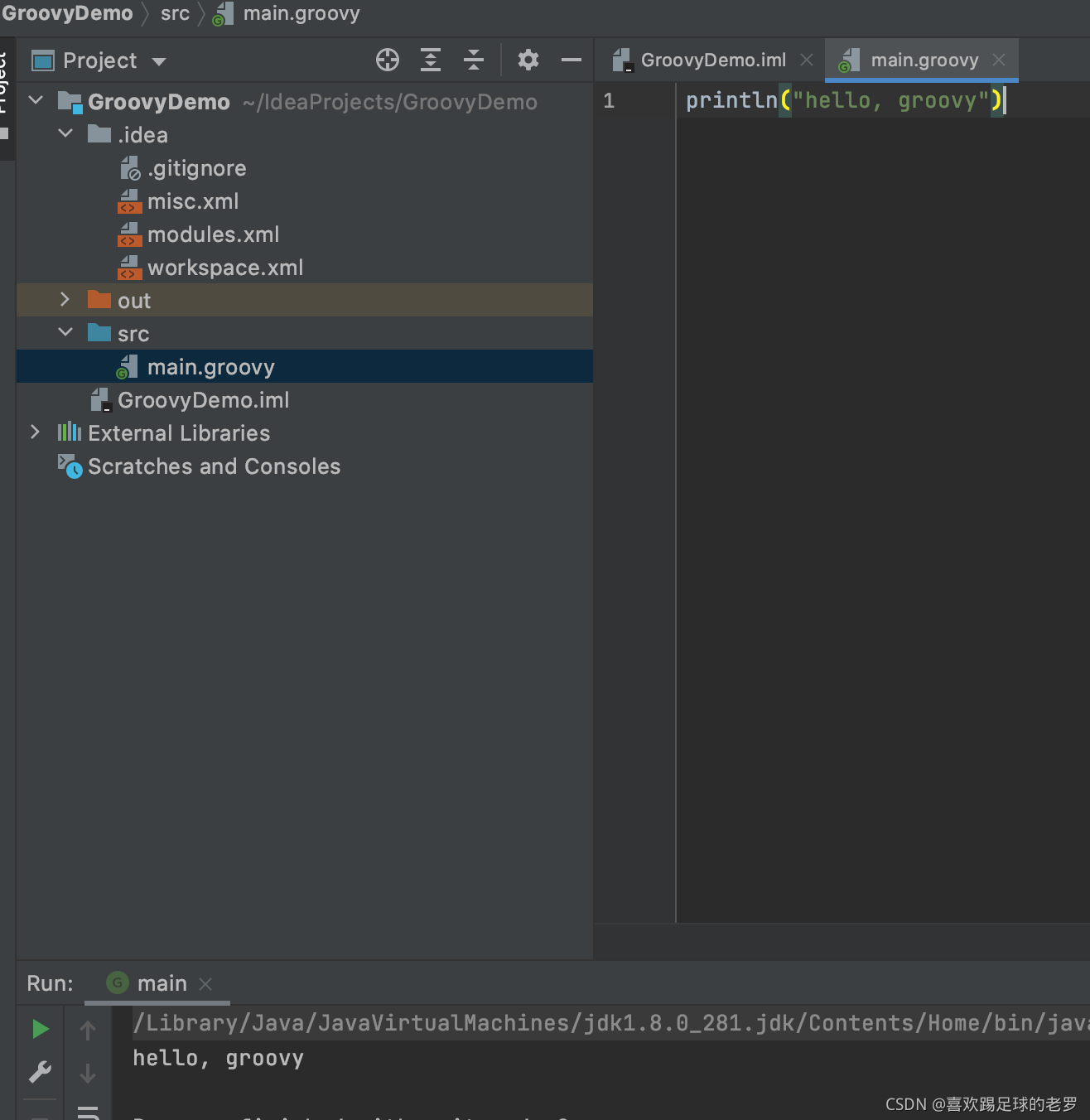
Task: Select main.groovy in project tree
Action: (x=305, y=366)
